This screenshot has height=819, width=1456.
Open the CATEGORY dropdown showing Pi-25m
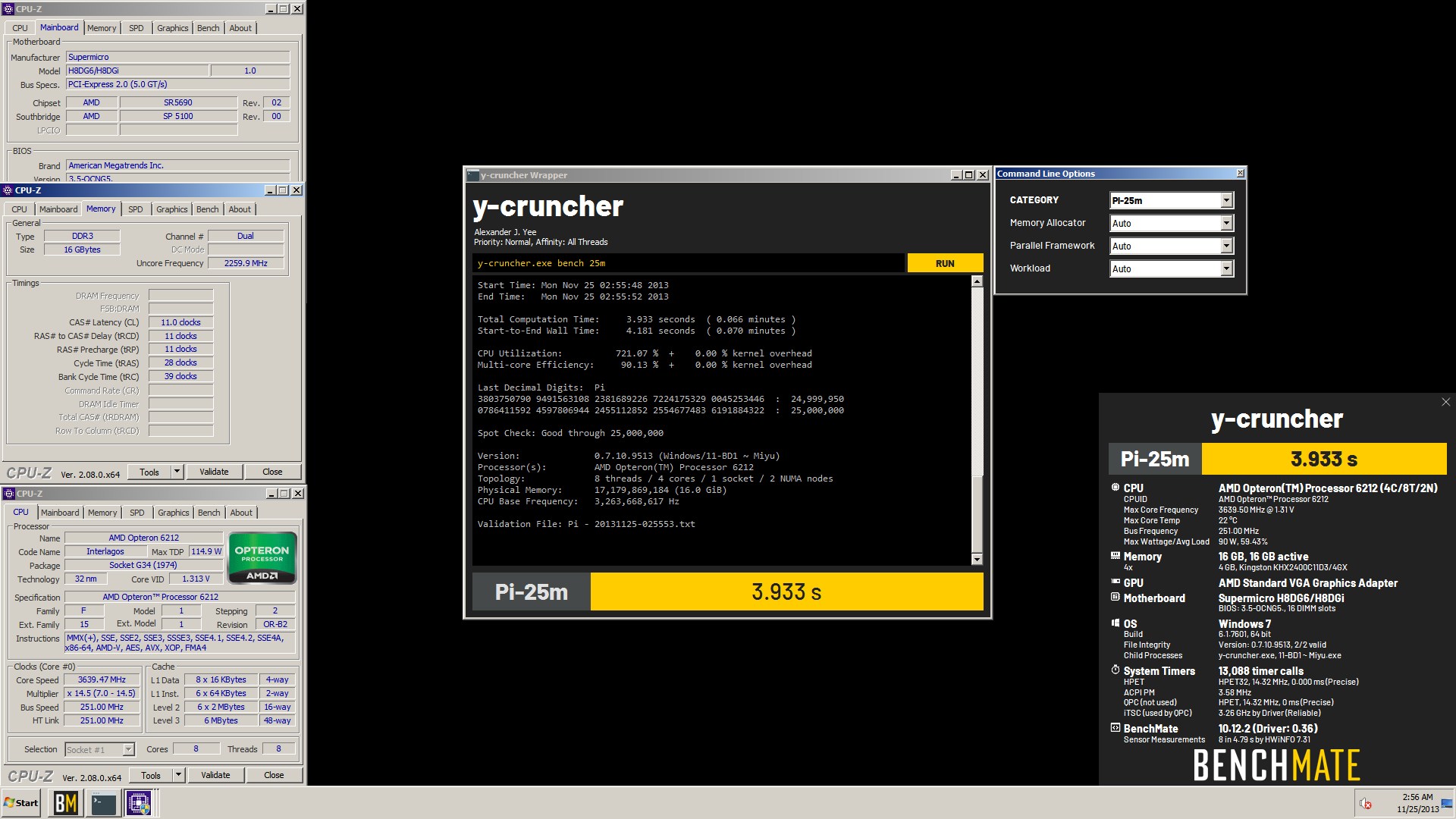click(1226, 200)
